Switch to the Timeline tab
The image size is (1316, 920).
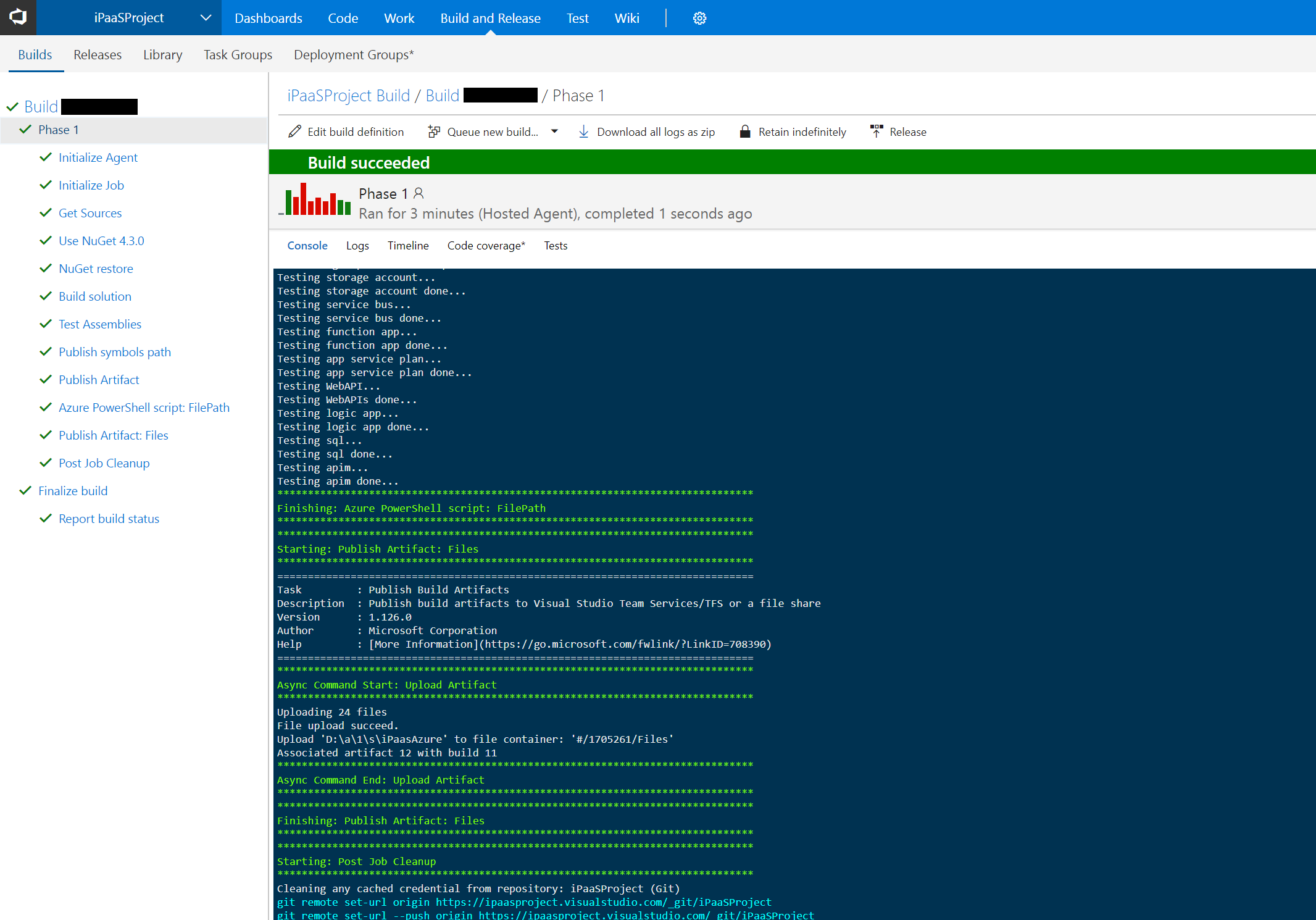point(408,246)
